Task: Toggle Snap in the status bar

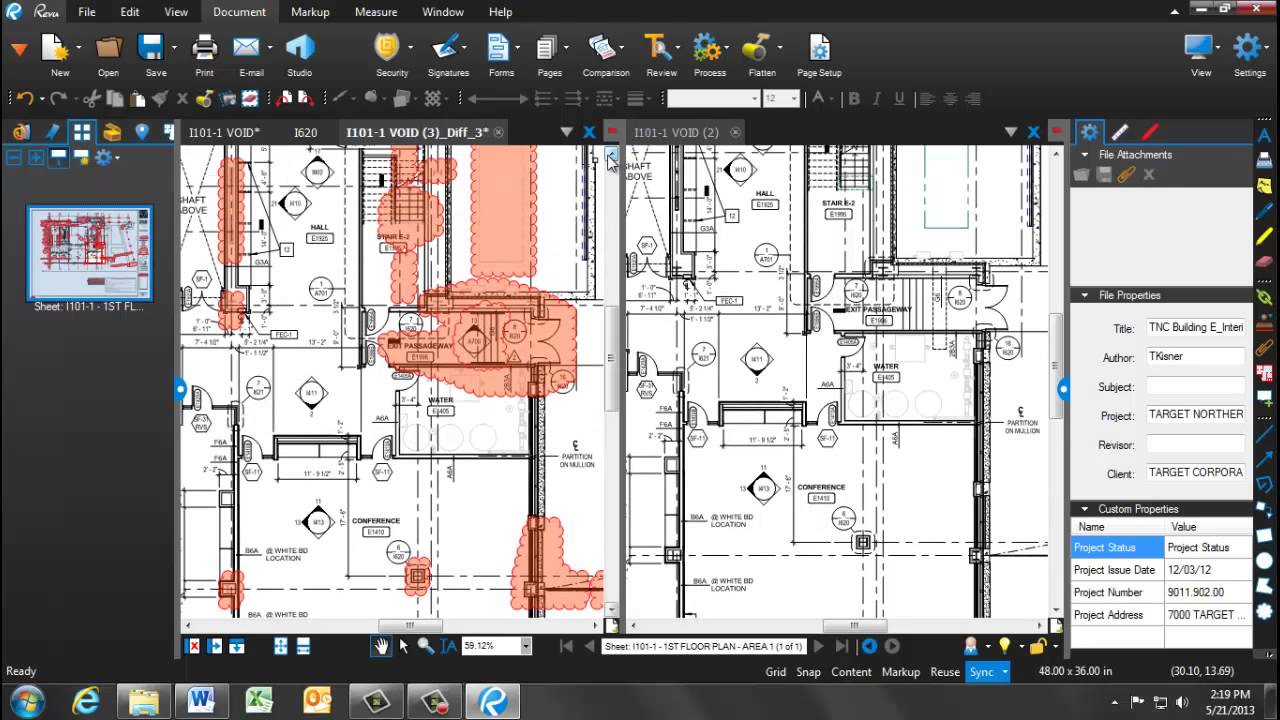Action: click(x=808, y=672)
